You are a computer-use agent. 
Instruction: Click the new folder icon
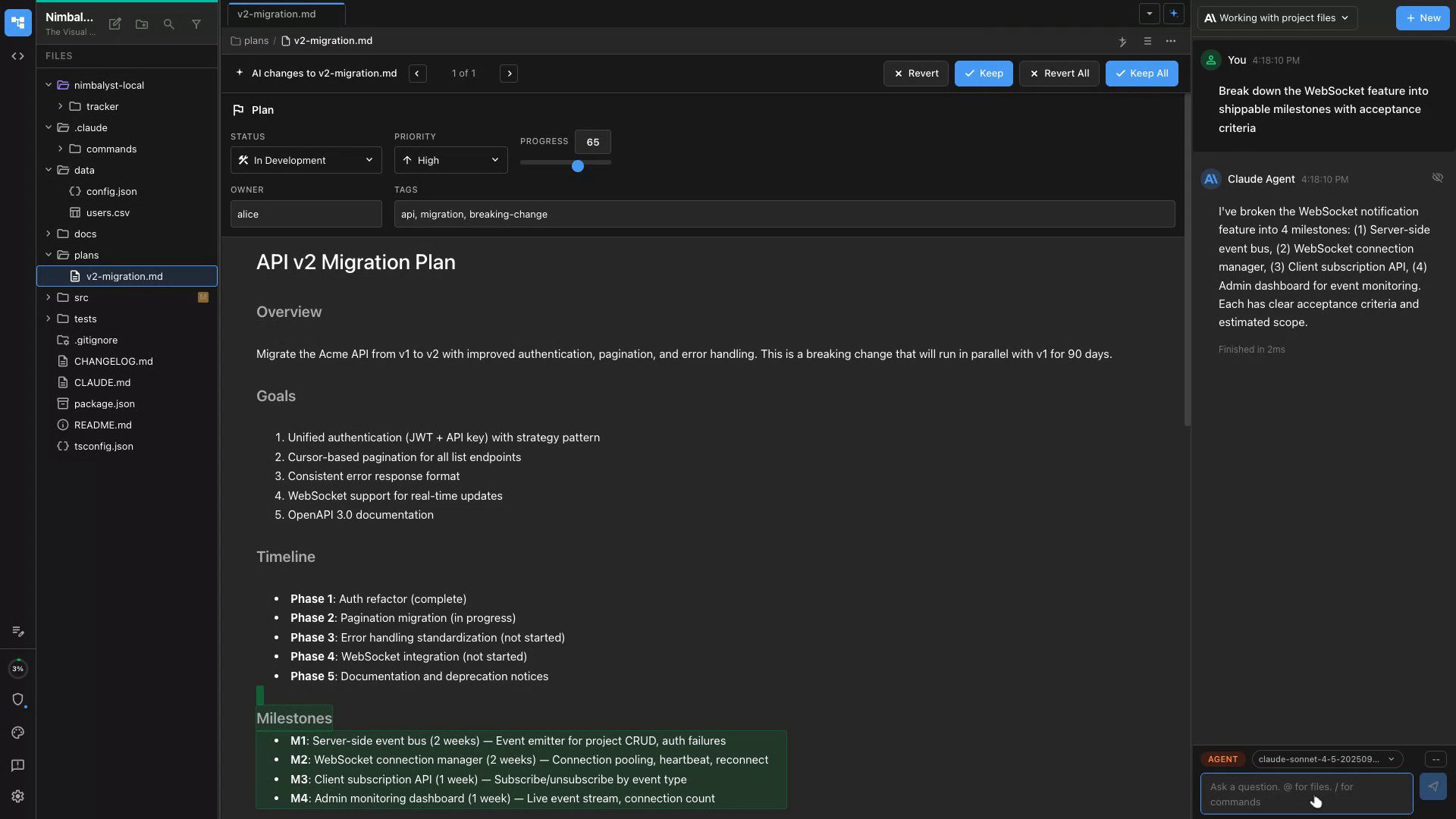(x=142, y=24)
